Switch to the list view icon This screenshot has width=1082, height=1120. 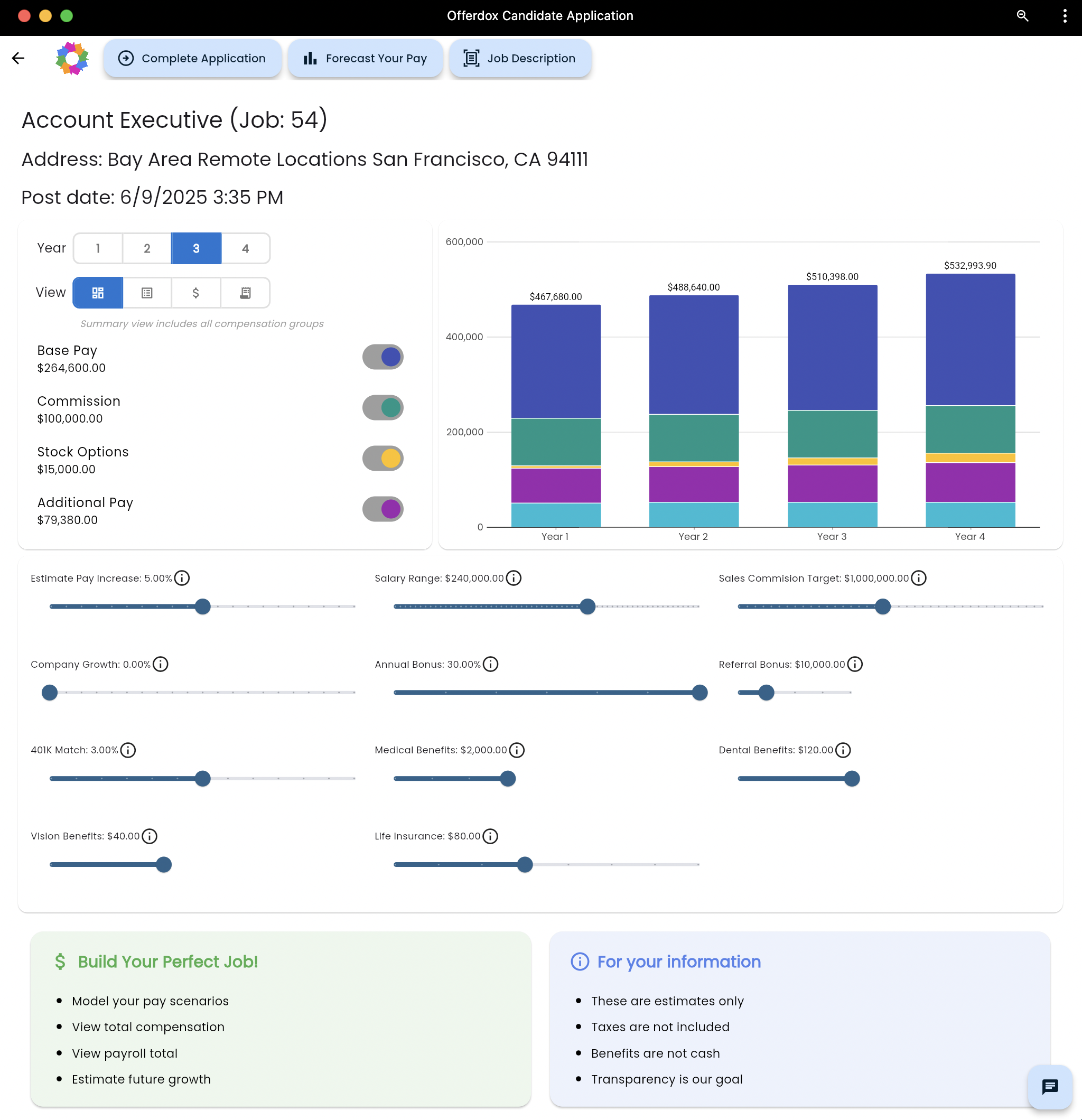coord(147,293)
